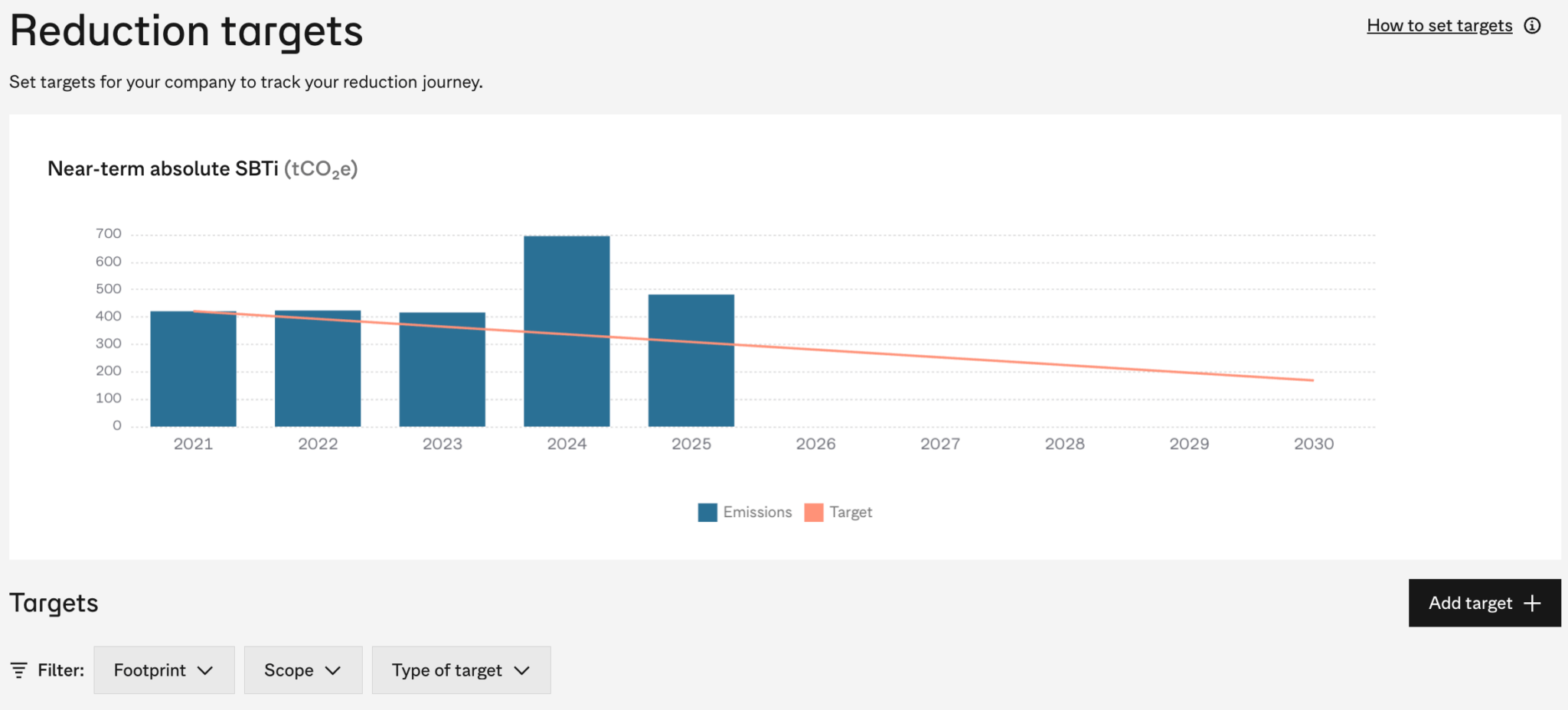Click the info icon beside How to set targets

pos(1534,25)
